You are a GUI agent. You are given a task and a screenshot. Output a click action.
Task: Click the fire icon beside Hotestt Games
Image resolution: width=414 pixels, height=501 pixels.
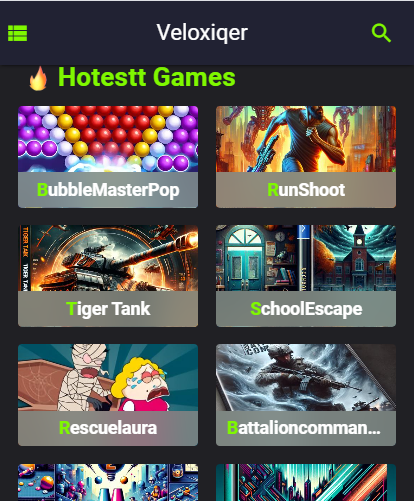point(38,78)
